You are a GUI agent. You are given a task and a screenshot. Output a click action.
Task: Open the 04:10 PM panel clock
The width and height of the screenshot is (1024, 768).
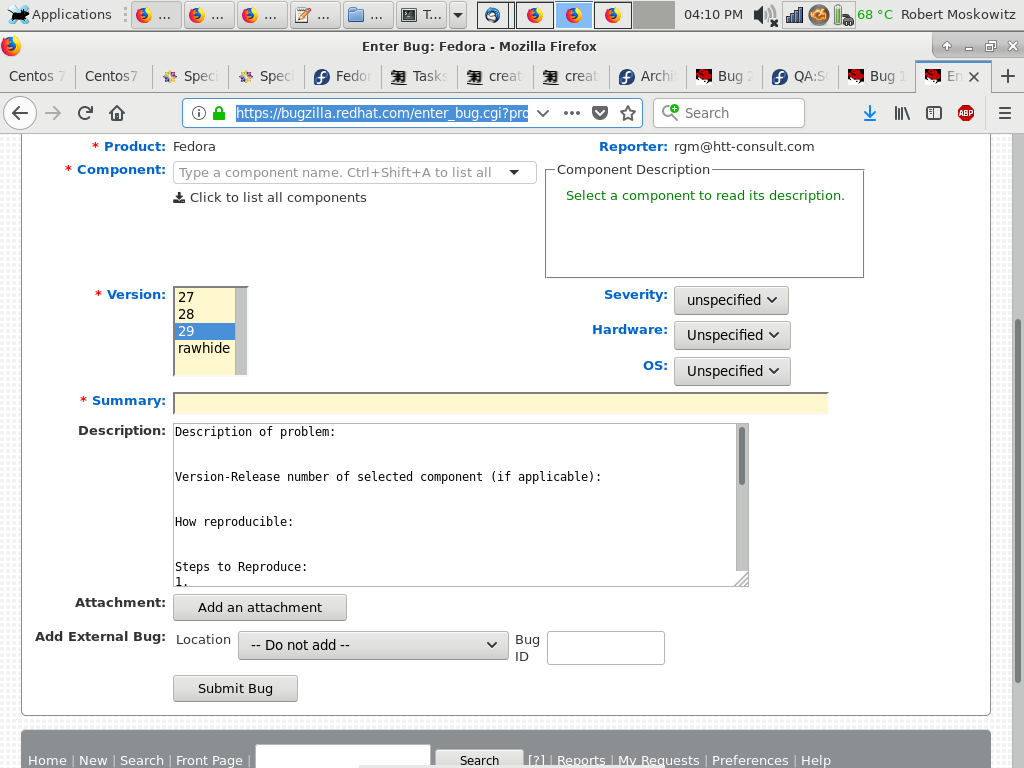click(713, 14)
